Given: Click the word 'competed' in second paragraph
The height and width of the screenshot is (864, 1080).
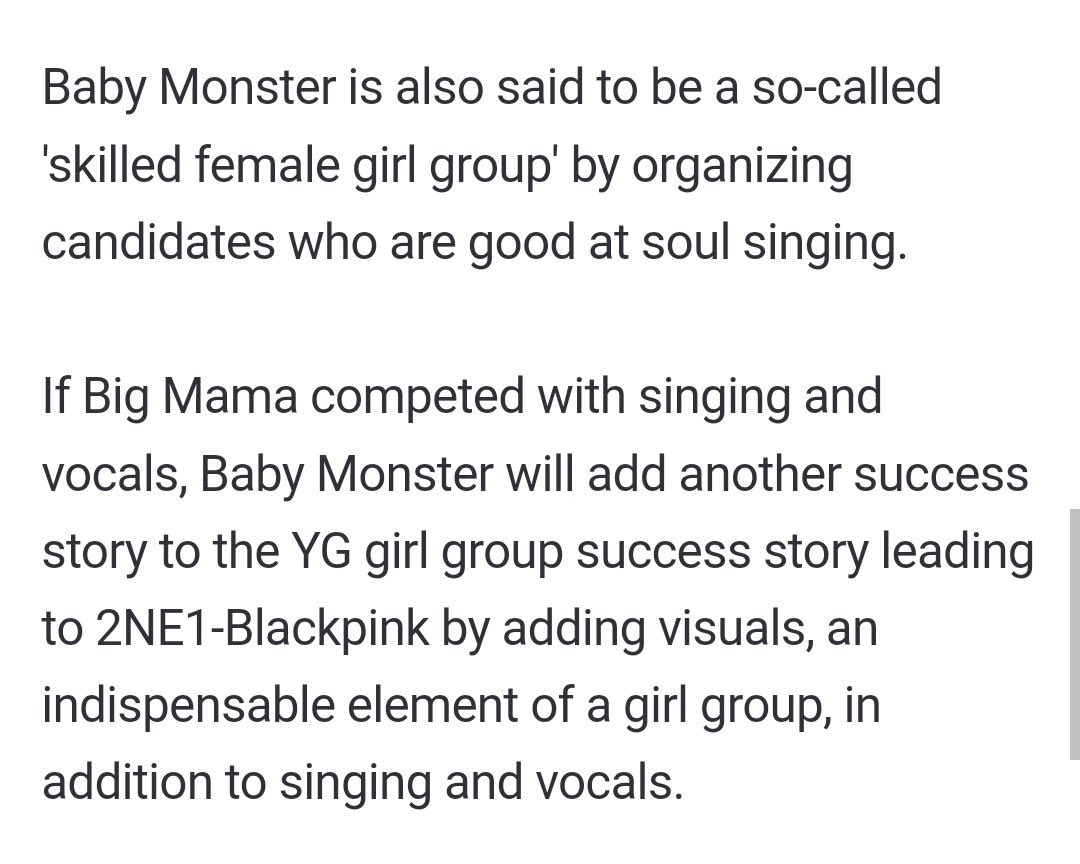Looking at the screenshot, I should (x=417, y=398).
